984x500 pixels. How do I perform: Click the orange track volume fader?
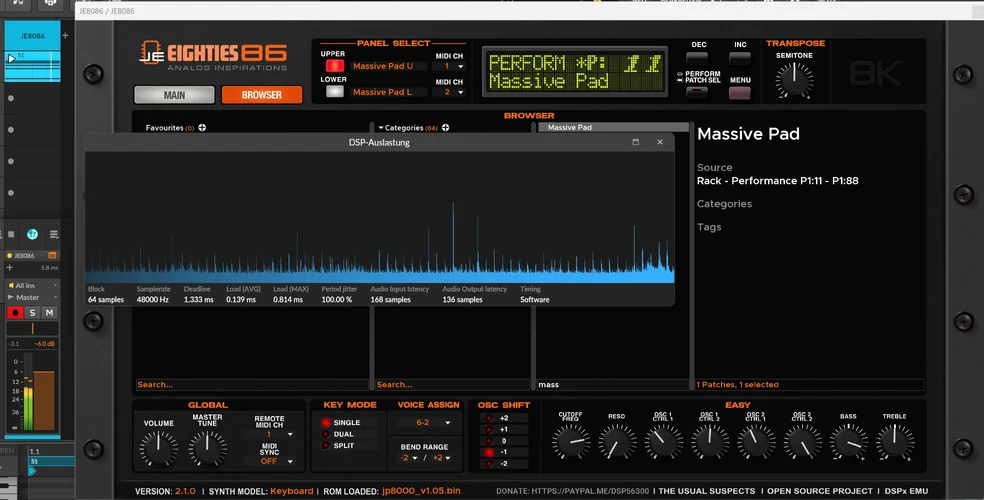click(x=43, y=400)
